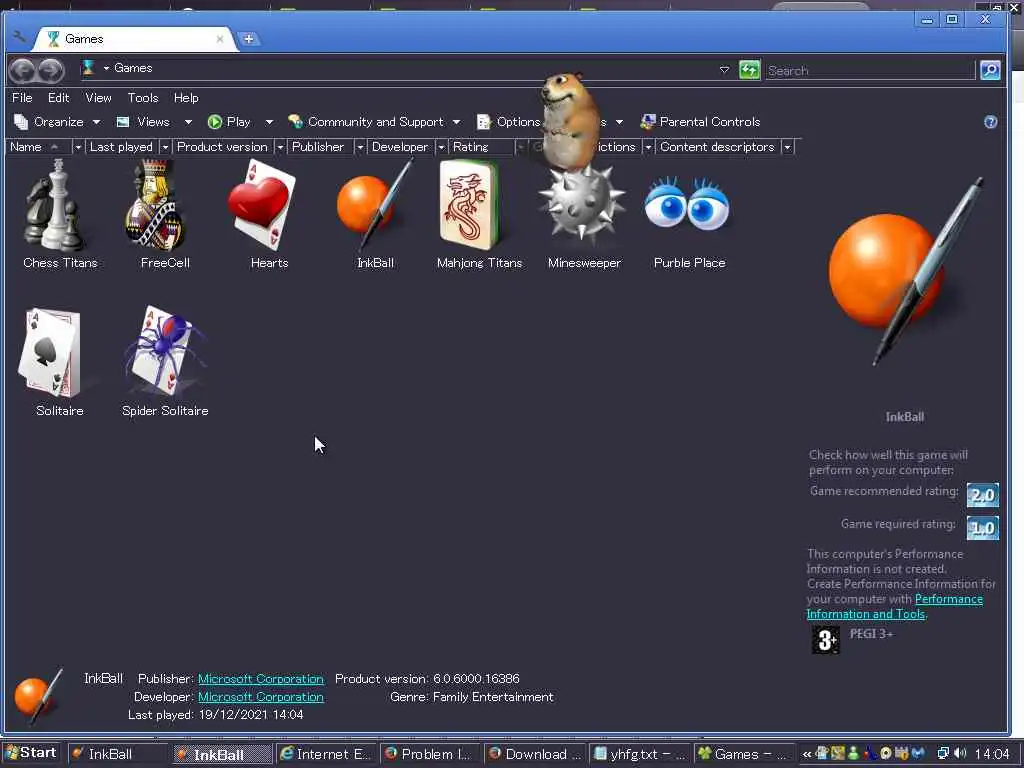Expand the Games breadcrumb arrow
Image resolution: width=1024 pixels, height=768 pixels.
point(106,68)
